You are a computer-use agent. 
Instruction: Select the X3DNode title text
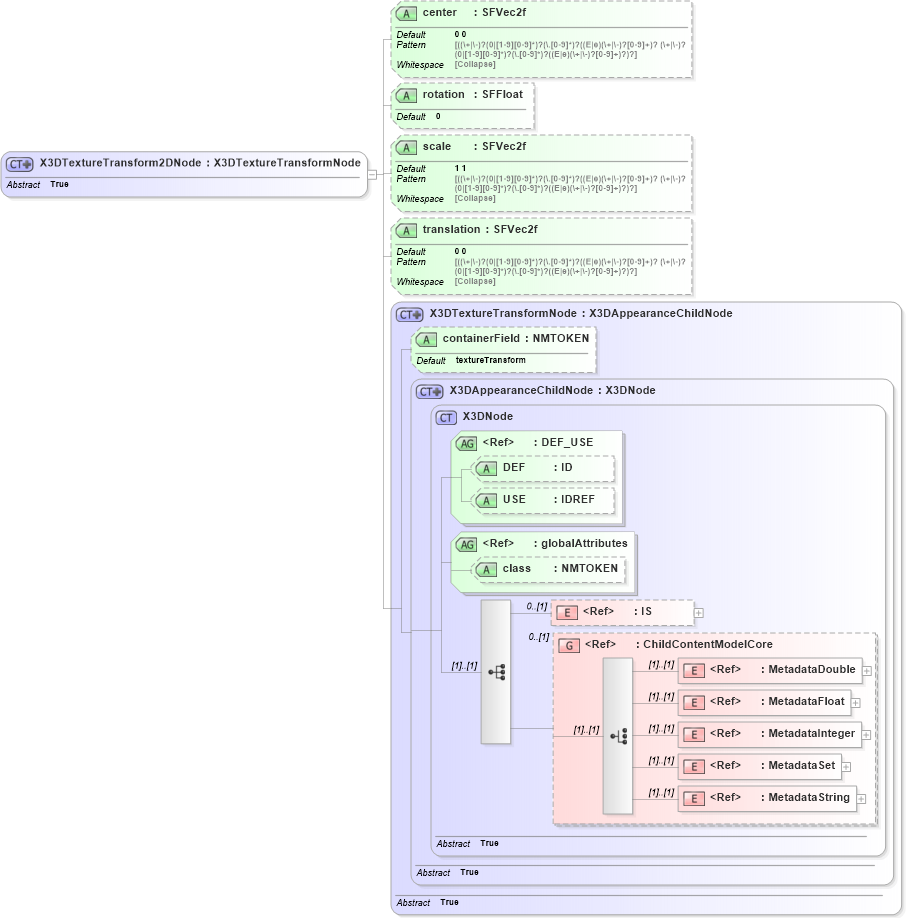tap(488, 416)
